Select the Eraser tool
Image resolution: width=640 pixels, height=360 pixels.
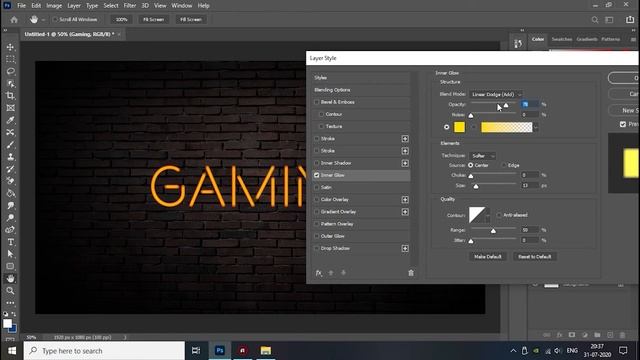[x=11, y=181]
